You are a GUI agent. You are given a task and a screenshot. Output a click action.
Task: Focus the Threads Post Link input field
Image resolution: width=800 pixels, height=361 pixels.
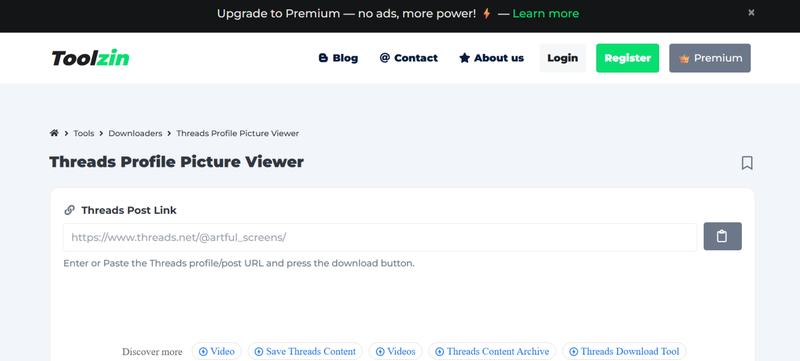pos(380,237)
